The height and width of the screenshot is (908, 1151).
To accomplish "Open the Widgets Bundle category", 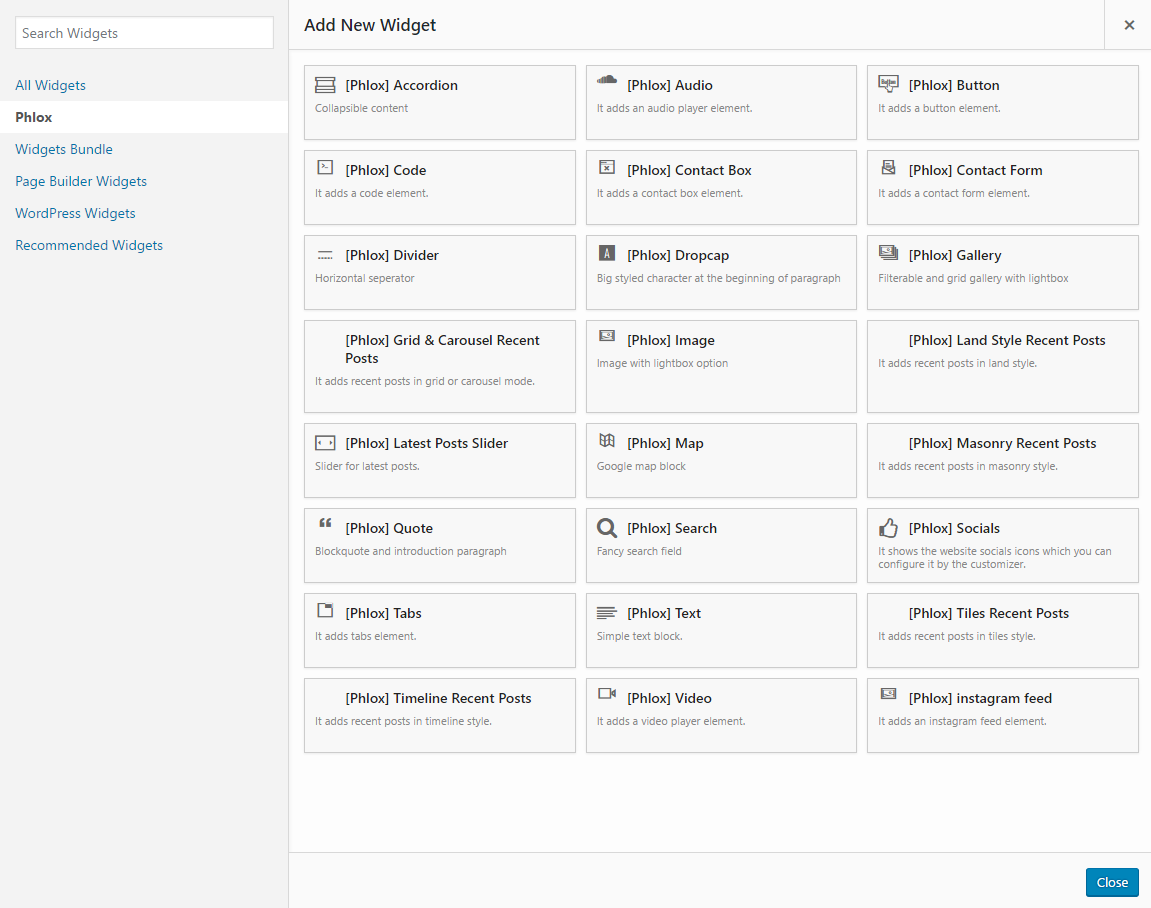I will (64, 149).
